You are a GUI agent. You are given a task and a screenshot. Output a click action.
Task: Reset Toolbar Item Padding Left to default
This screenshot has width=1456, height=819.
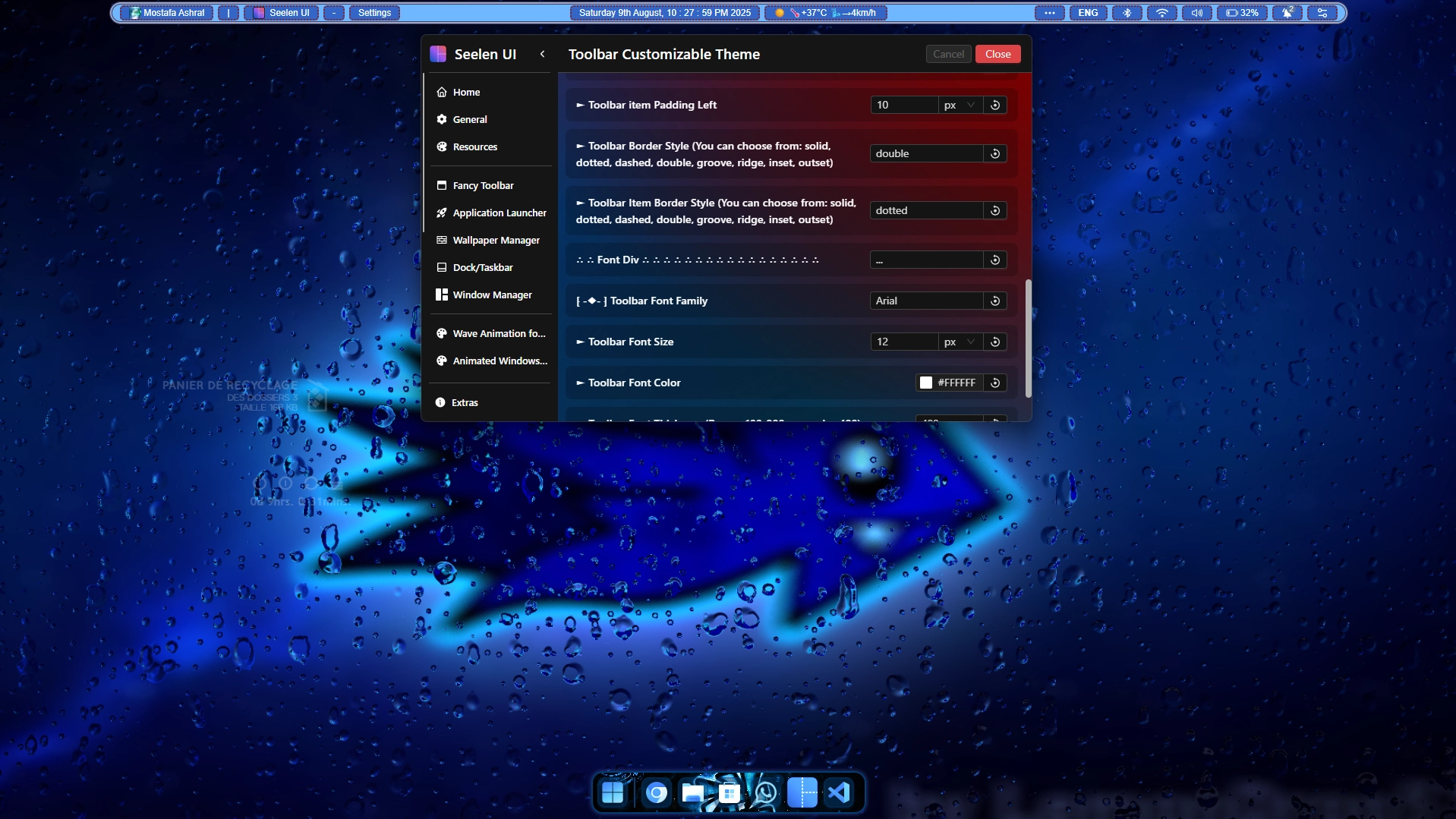click(x=995, y=105)
